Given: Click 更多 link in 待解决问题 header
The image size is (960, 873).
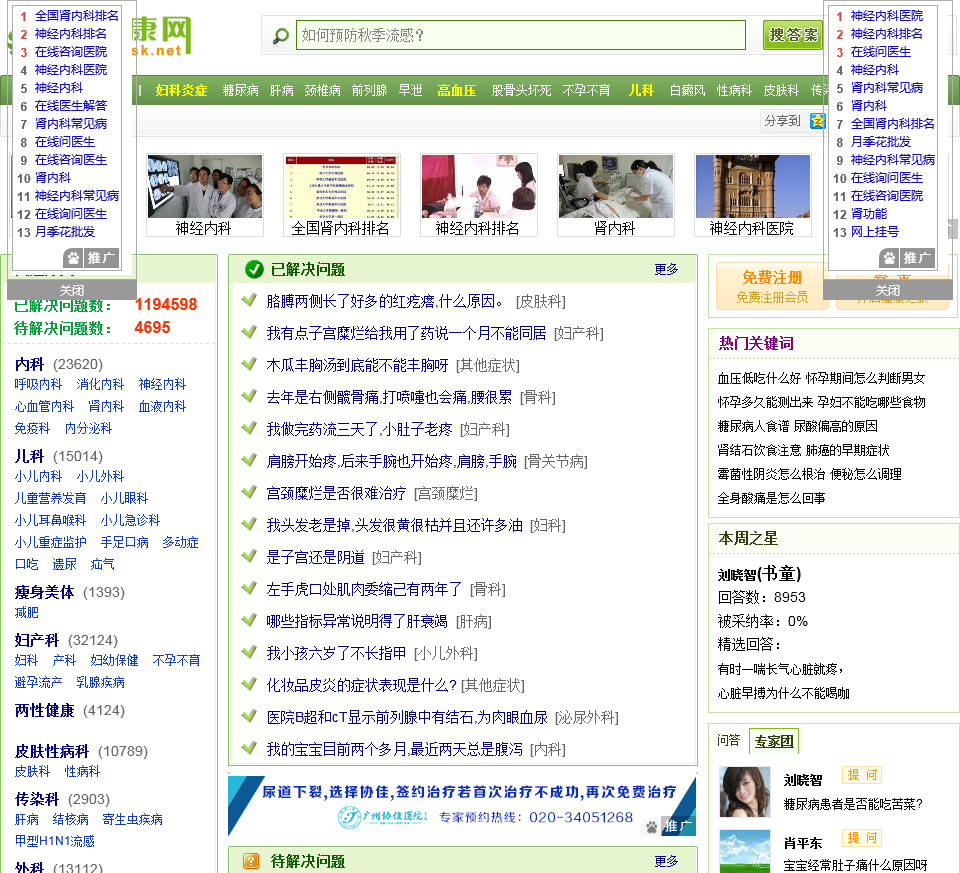Looking at the screenshot, I should click(666, 861).
